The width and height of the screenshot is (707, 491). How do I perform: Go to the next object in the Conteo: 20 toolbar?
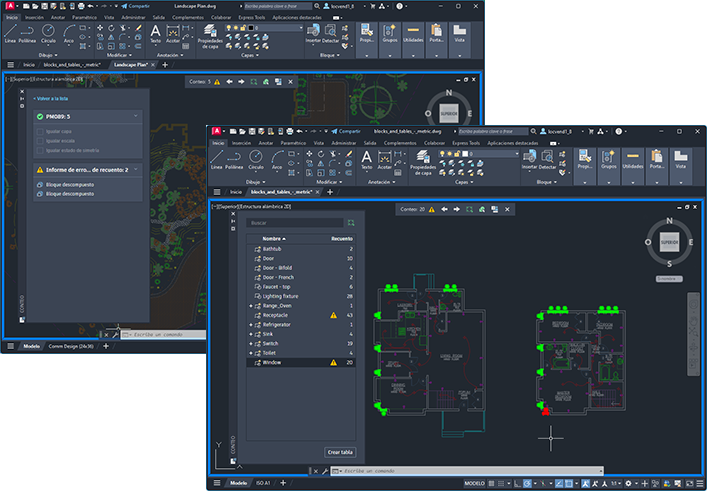[457, 209]
